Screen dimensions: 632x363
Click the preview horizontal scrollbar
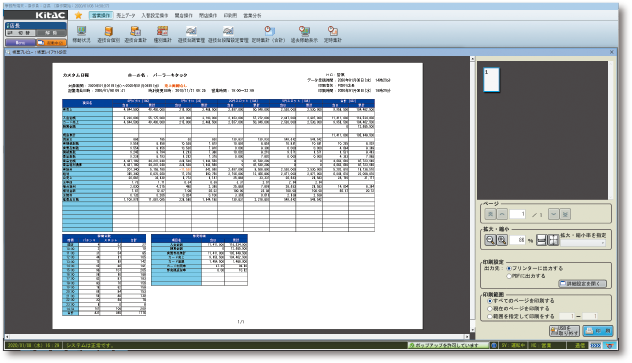[x=237, y=336]
